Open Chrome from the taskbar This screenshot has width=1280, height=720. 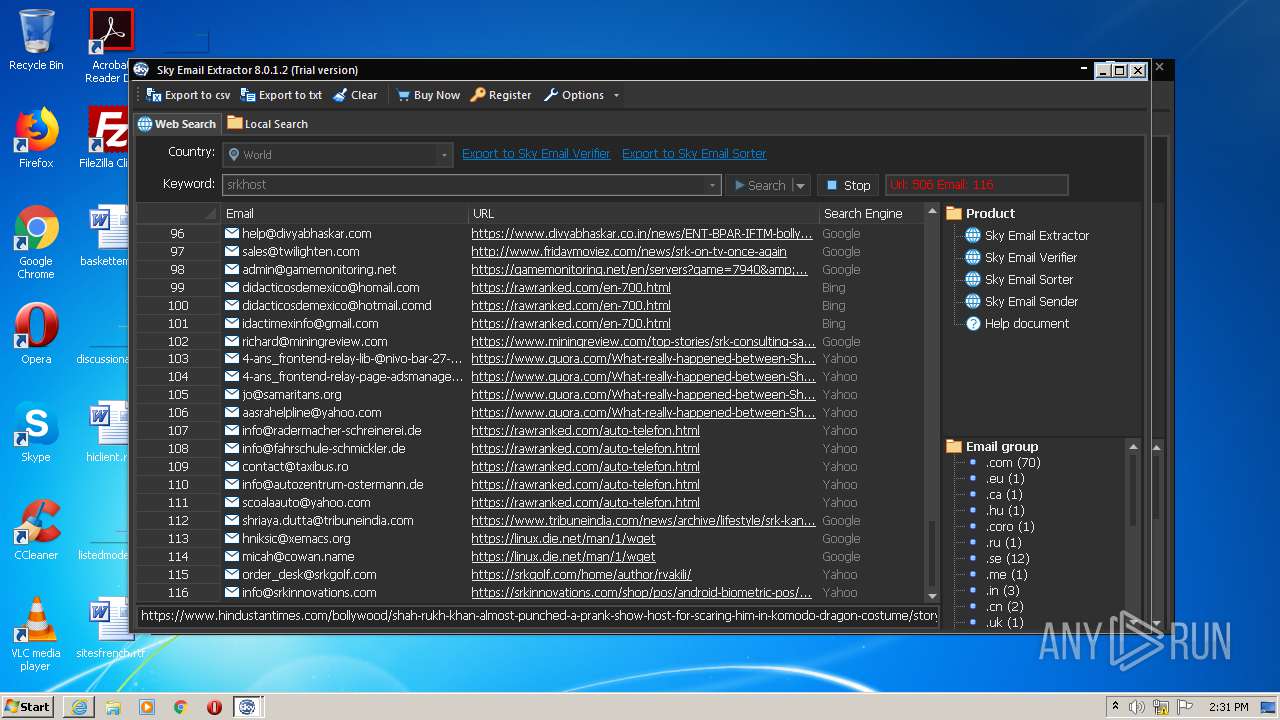pyautogui.click(x=180, y=707)
